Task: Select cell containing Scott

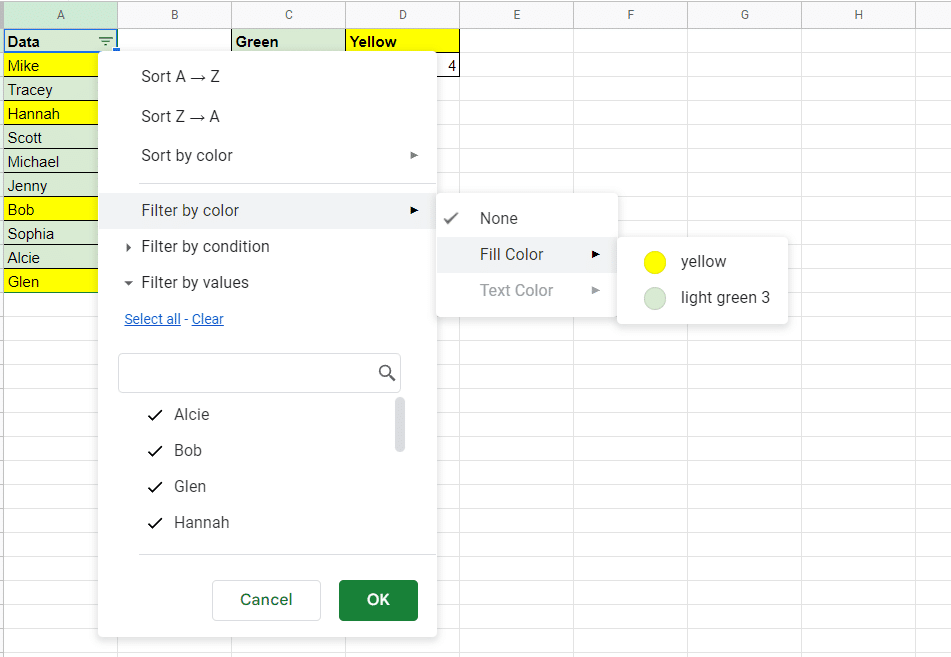Action: pos(51,137)
